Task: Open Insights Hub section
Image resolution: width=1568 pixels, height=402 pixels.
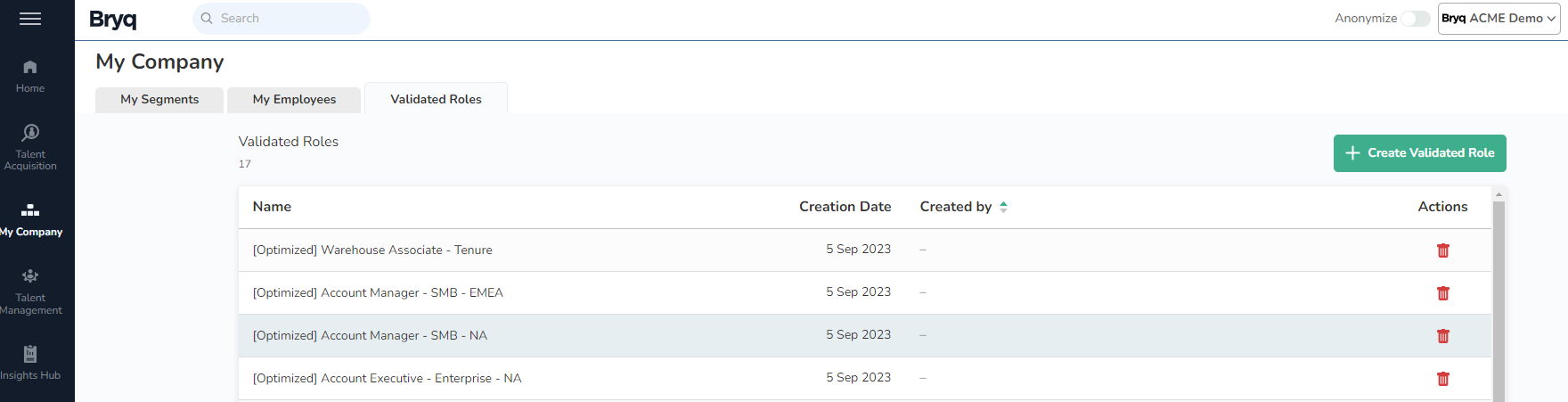Action: tap(30, 362)
